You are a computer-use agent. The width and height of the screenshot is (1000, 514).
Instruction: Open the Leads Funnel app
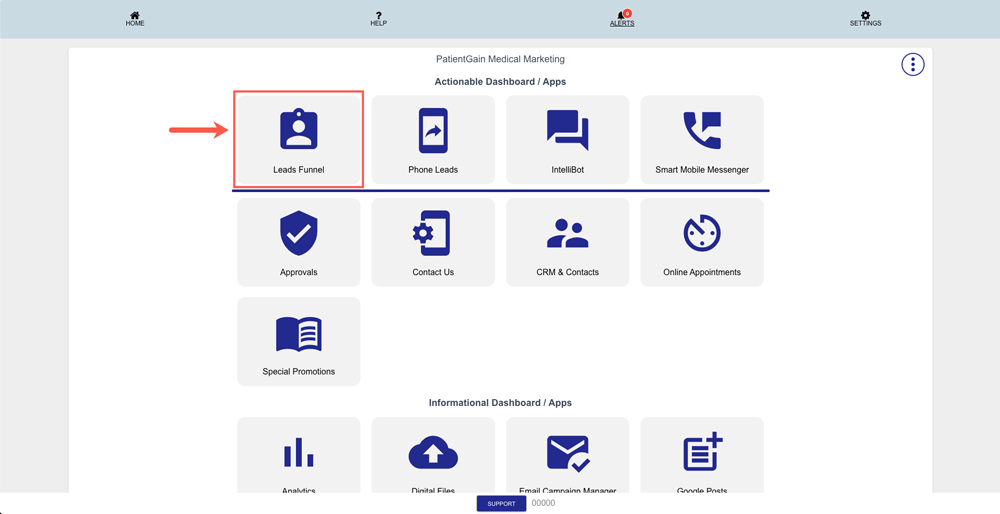tap(298, 140)
